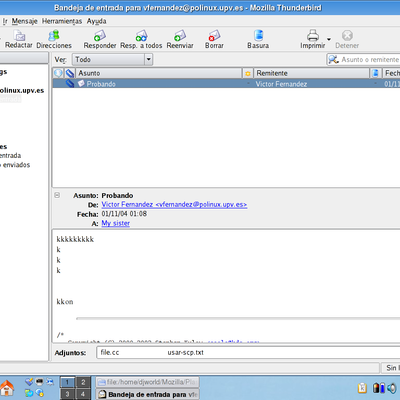Open the Direcciones address book
The height and width of the screenshot is (400, 400).
[54, 39]
